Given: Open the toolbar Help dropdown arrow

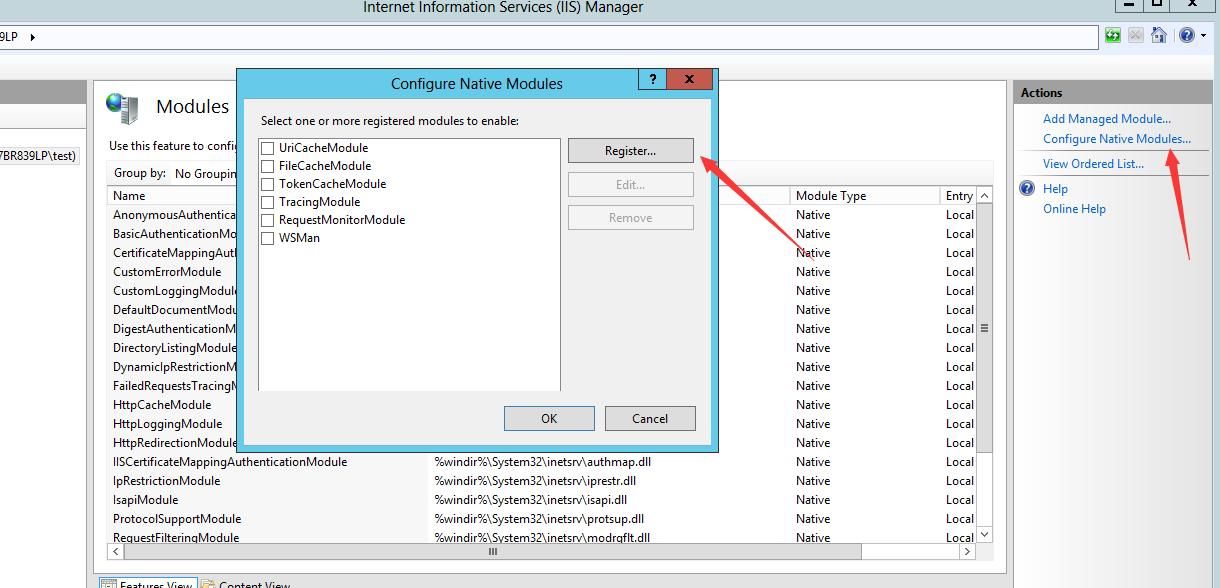Looking at the screenshot, I should pyautogui.click(x=1203, y=36).
